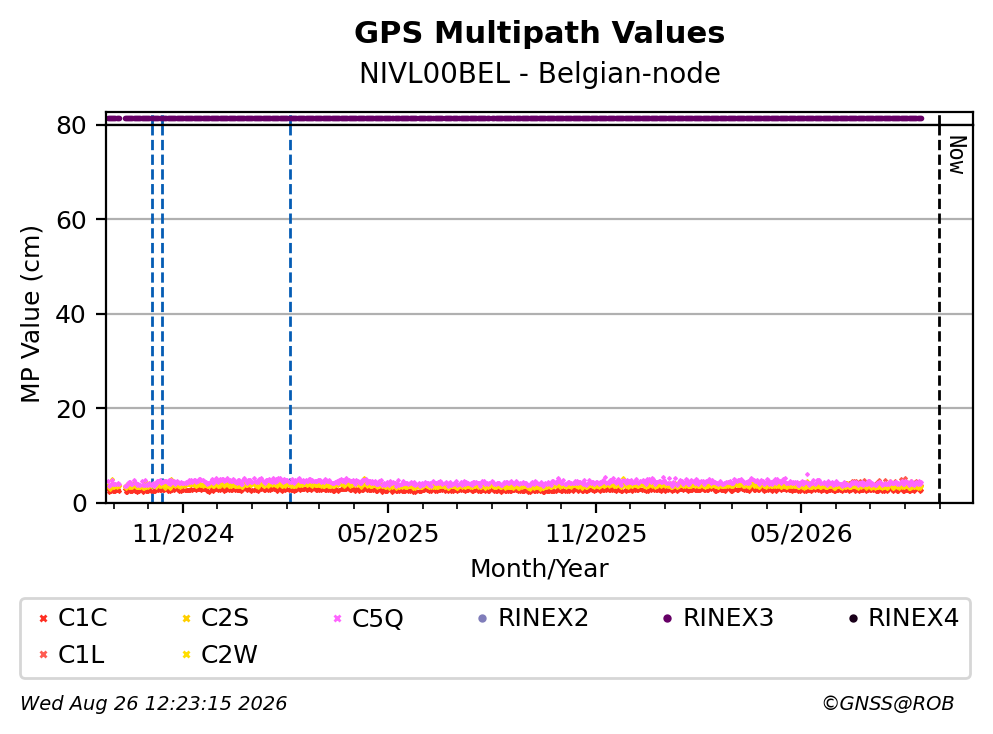The height and width of the screenshot is (734, 993).
Task: Click the GPS Multipath Values title
Action: click(540, 33)
